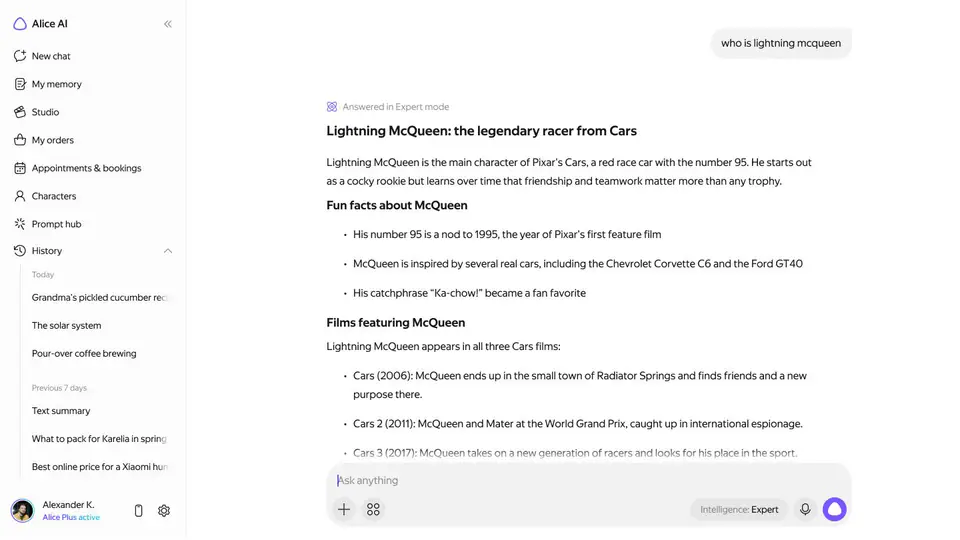Click the My memory icon
960x540 pixels.
20,84
